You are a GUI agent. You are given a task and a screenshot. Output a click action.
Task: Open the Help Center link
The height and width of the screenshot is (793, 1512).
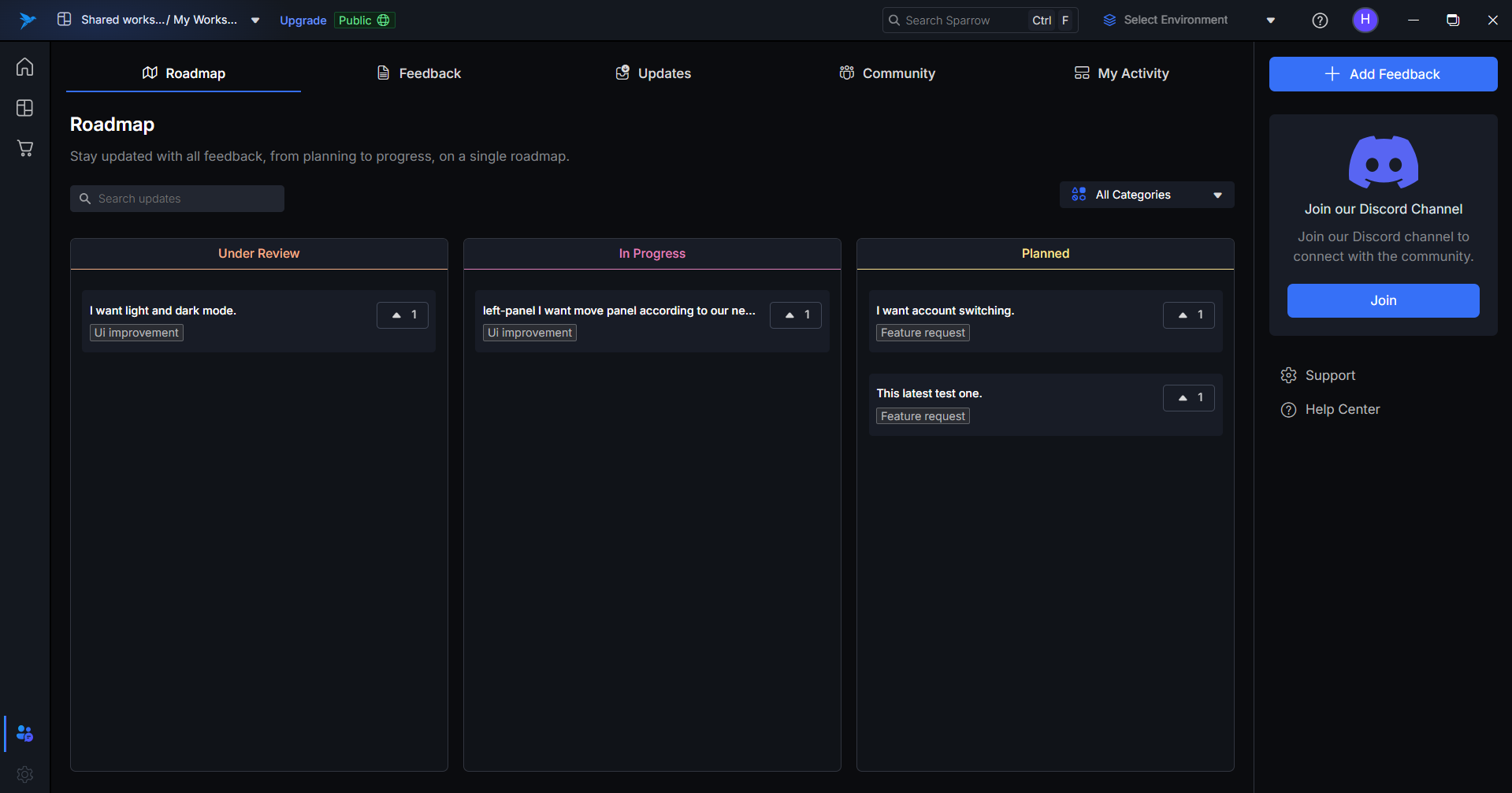pos(1342,409)
